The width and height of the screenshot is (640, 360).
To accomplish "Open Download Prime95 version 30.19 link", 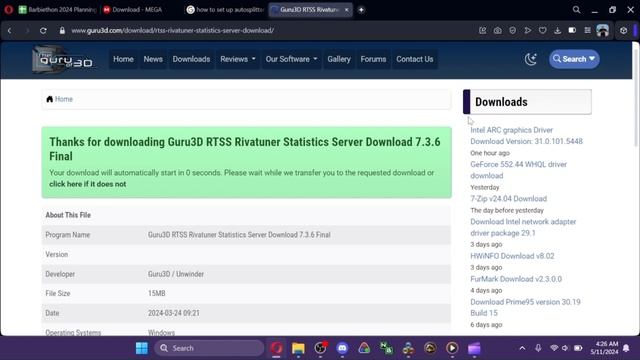I will click(525, 307).
